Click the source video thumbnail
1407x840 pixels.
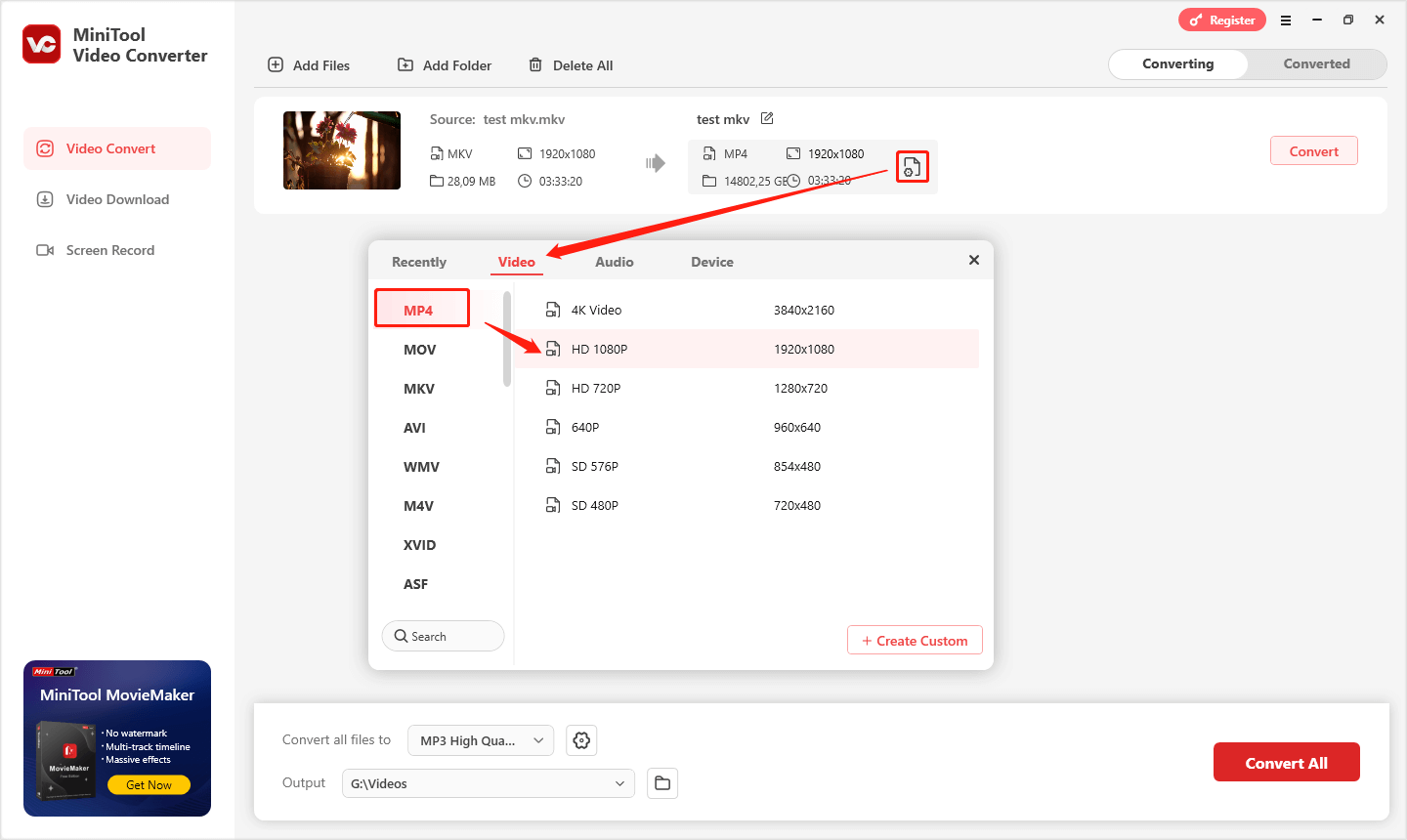click(342, 150)
